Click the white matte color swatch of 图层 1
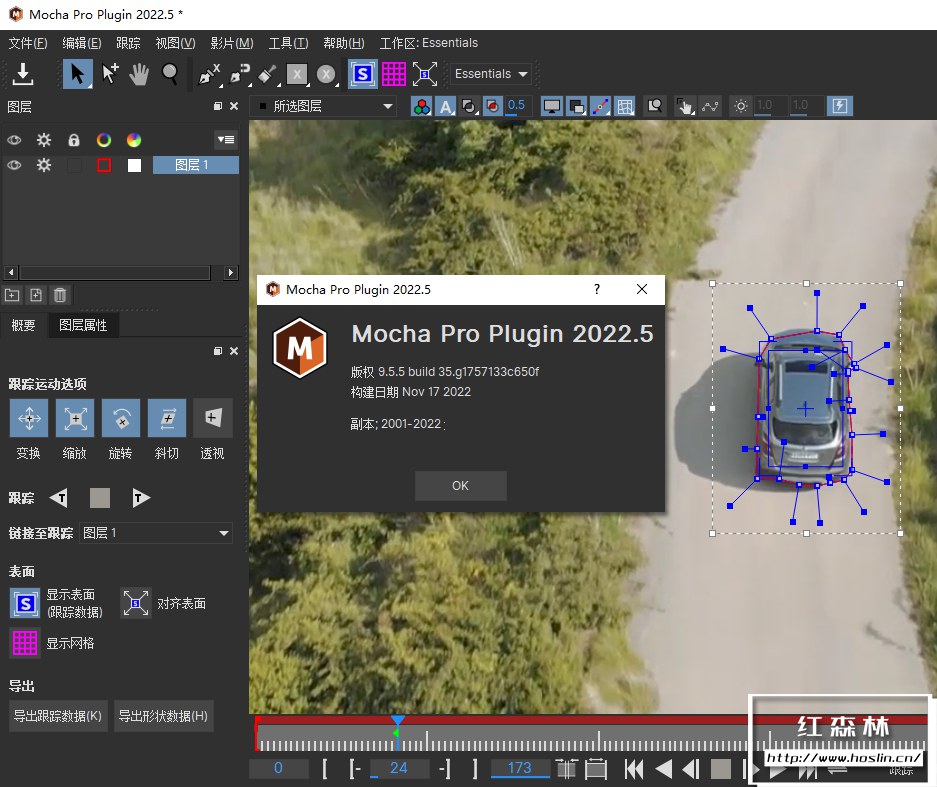Image resolution: width=937 pixels, height=787 pixels. click(134, 165)
